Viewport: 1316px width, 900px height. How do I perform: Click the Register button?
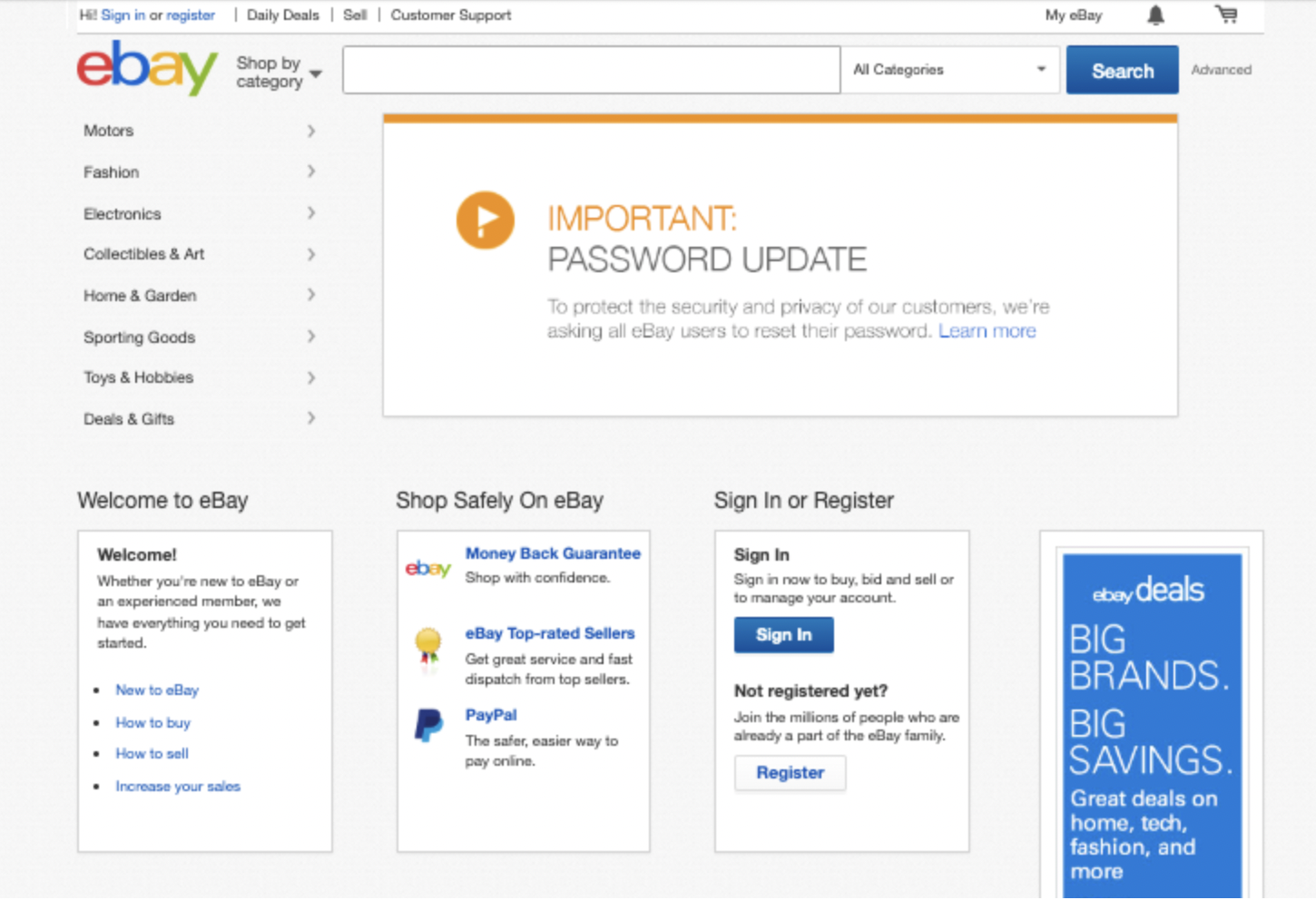(x=791, y=773)
